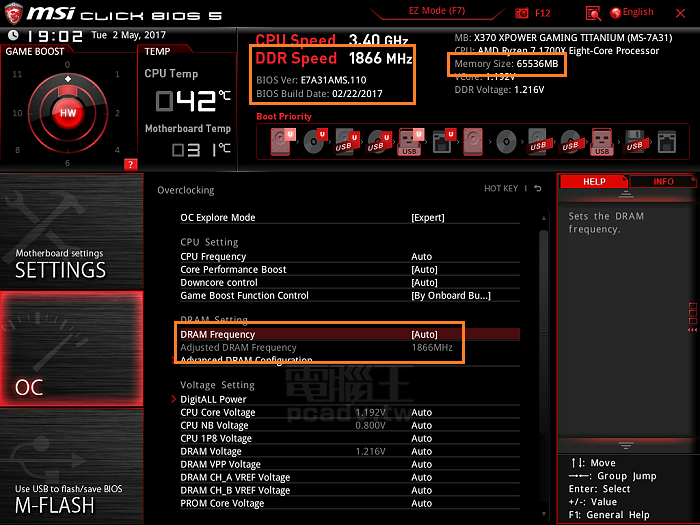Click the MSI dragon shield logo
The width and height of the screenshot is (700, 525).
pyautogui.click(x=13, y=12)
